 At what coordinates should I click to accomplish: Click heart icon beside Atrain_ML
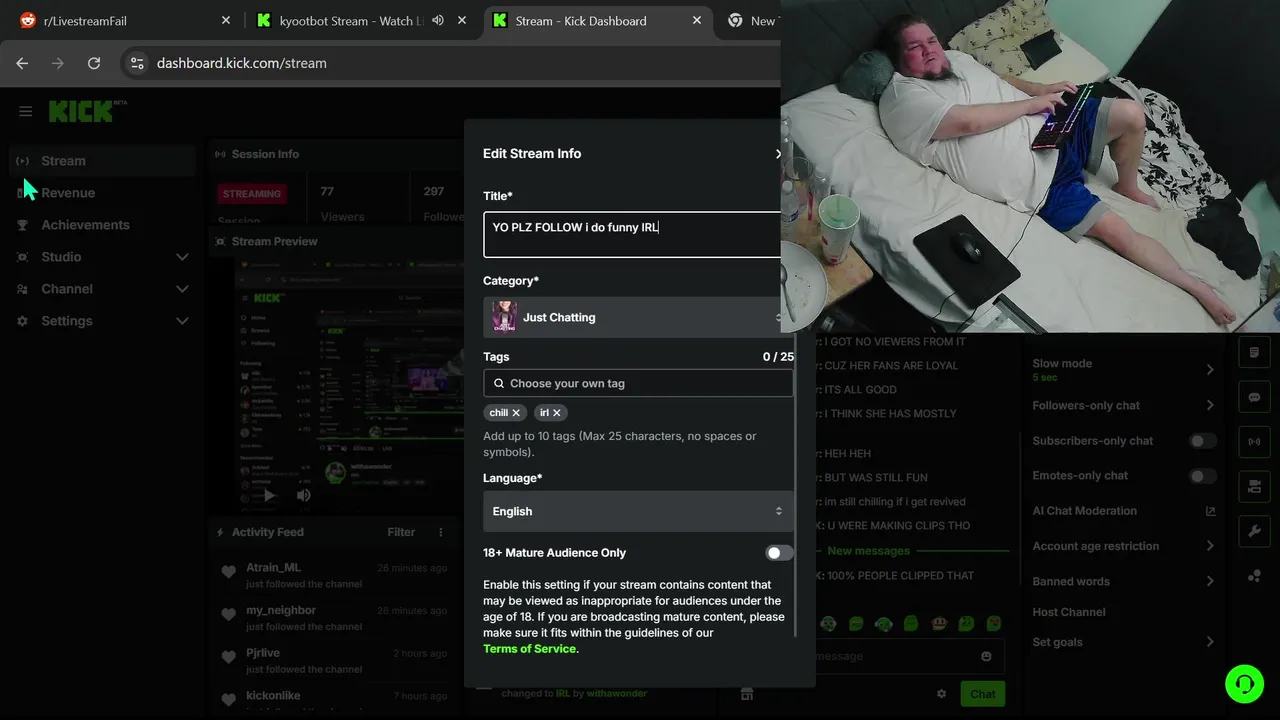[228, 572]
